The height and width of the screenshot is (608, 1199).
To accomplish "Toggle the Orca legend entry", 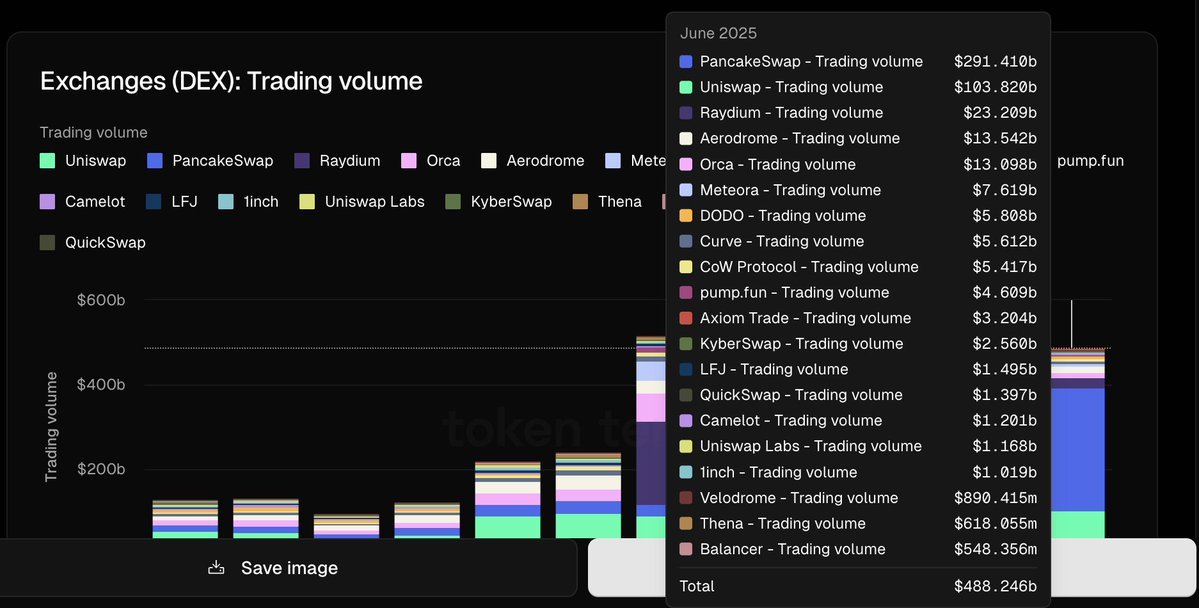I will click(x=431, y=161).
